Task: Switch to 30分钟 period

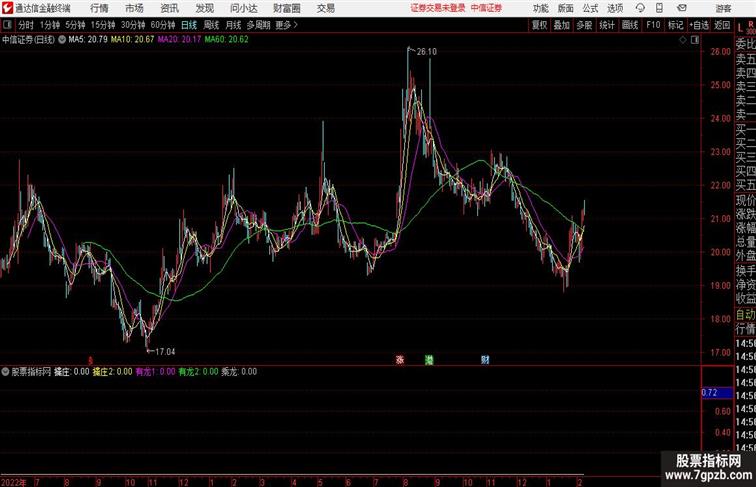Action: point(133,25)
